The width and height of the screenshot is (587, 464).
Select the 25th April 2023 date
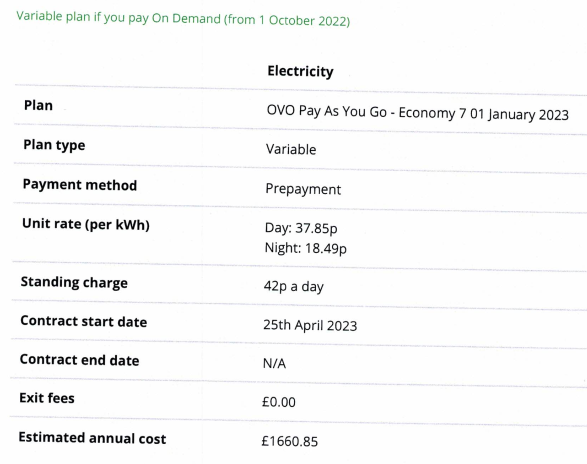[x=310, y=325]
